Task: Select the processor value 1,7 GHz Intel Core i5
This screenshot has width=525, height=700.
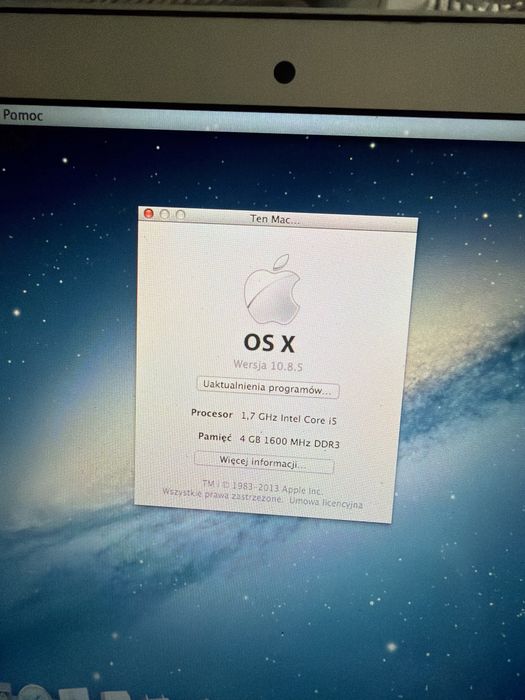Action: 288,418
